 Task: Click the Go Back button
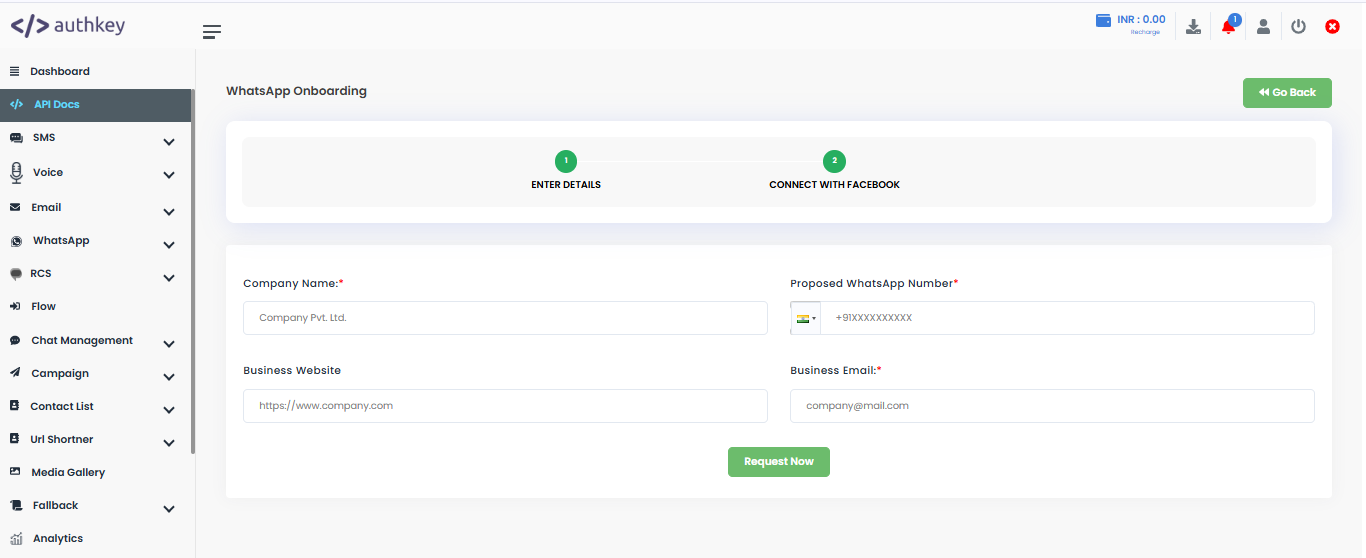(1287, 93)
